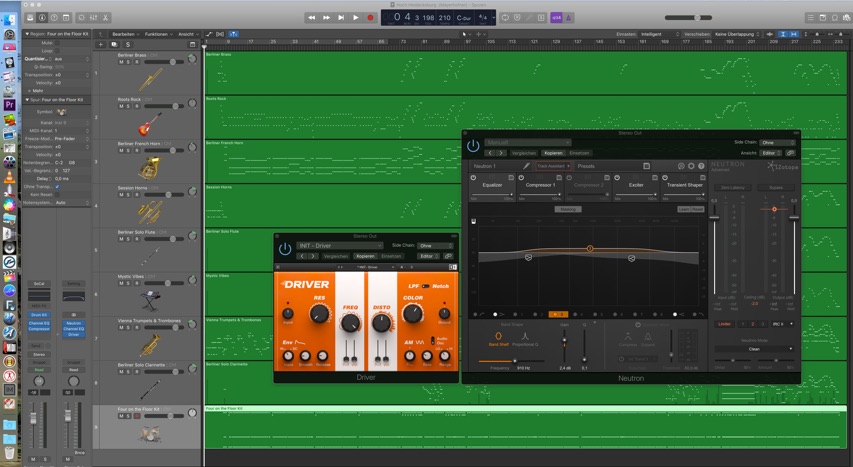Click the Driver plugin power button
This screenshot has width=853, height=467.
coord(285,248)
